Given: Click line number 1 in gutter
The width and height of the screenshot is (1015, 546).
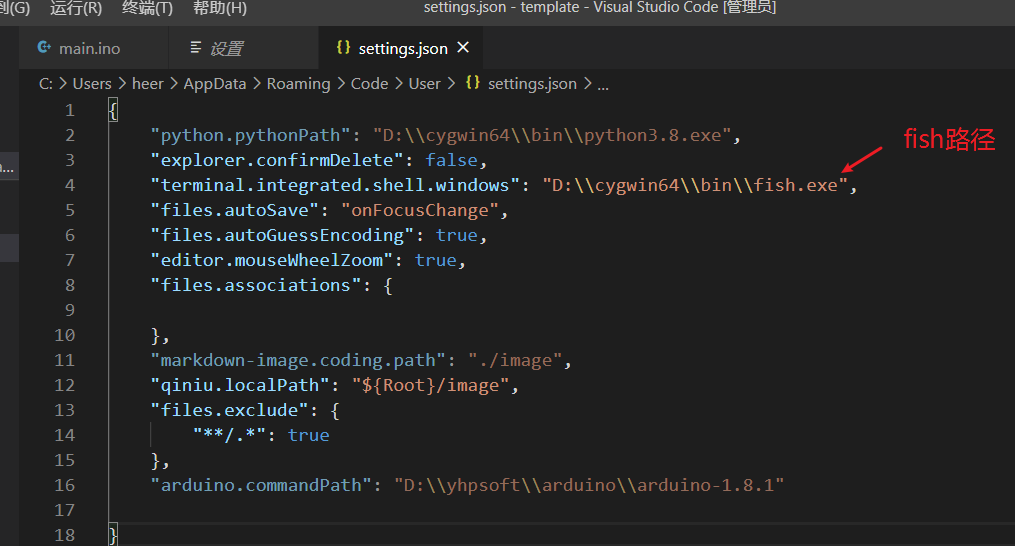Looking at the screenshot, I should (x=69, y=110).
